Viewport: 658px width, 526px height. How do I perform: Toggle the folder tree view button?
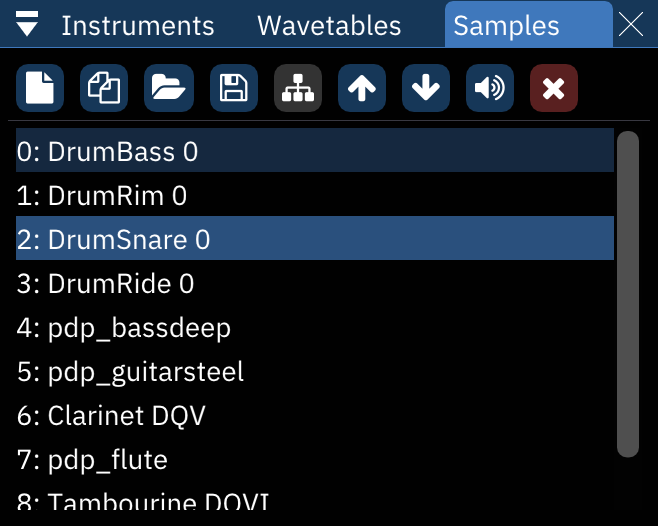(297, 88)
